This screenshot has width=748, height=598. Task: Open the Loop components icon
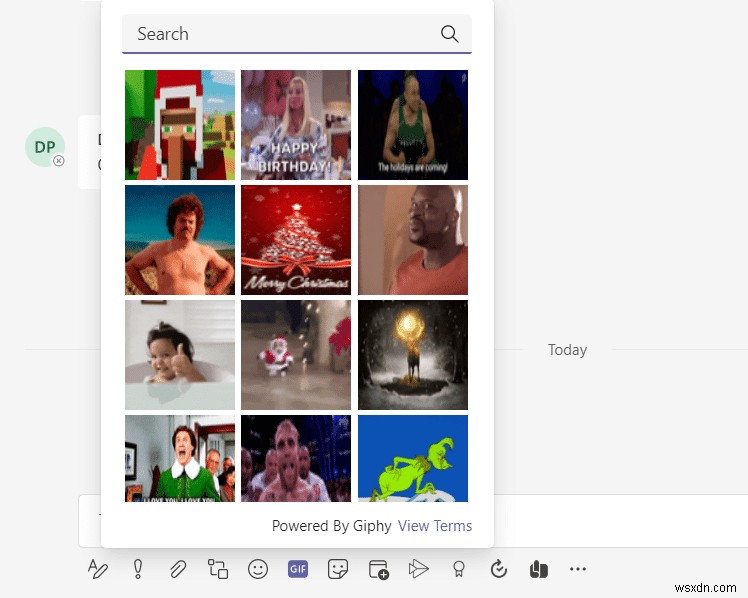[x=218, y=569]
